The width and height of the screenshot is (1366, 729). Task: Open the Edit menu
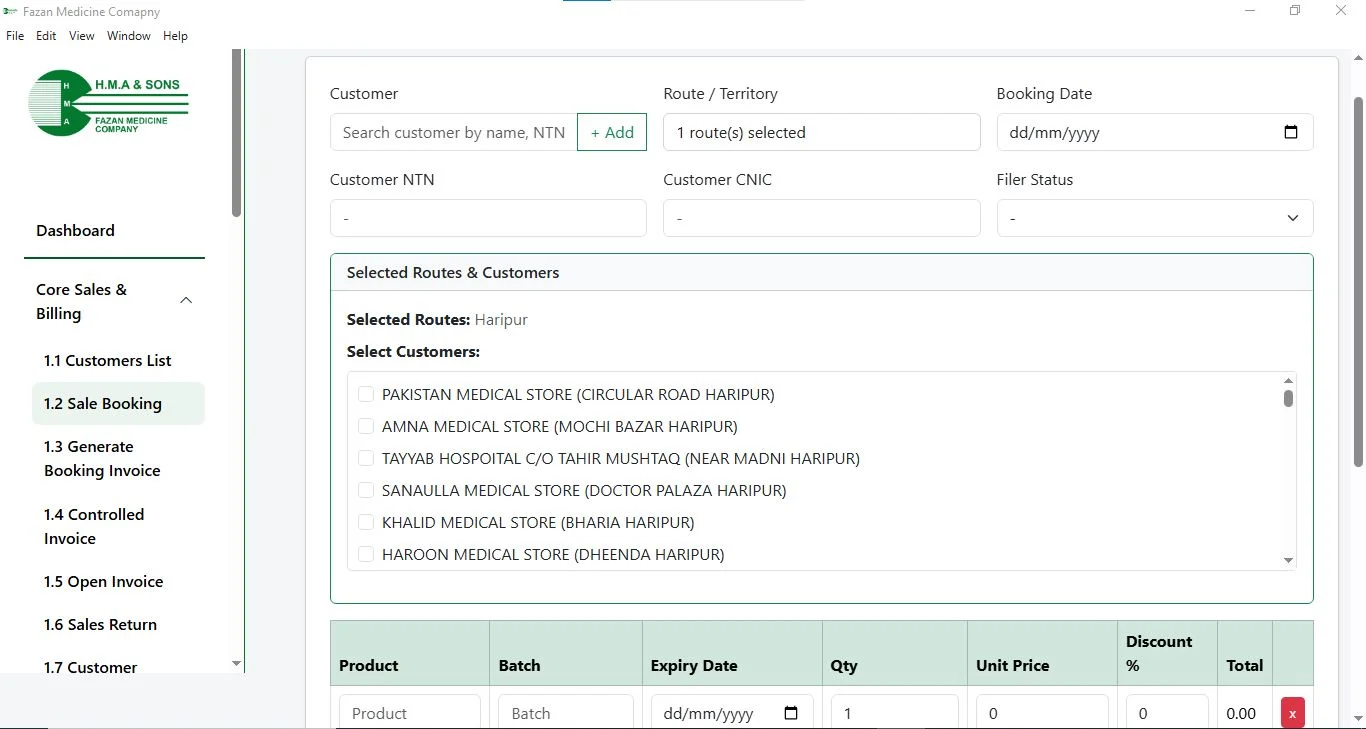tap(46, 36)
